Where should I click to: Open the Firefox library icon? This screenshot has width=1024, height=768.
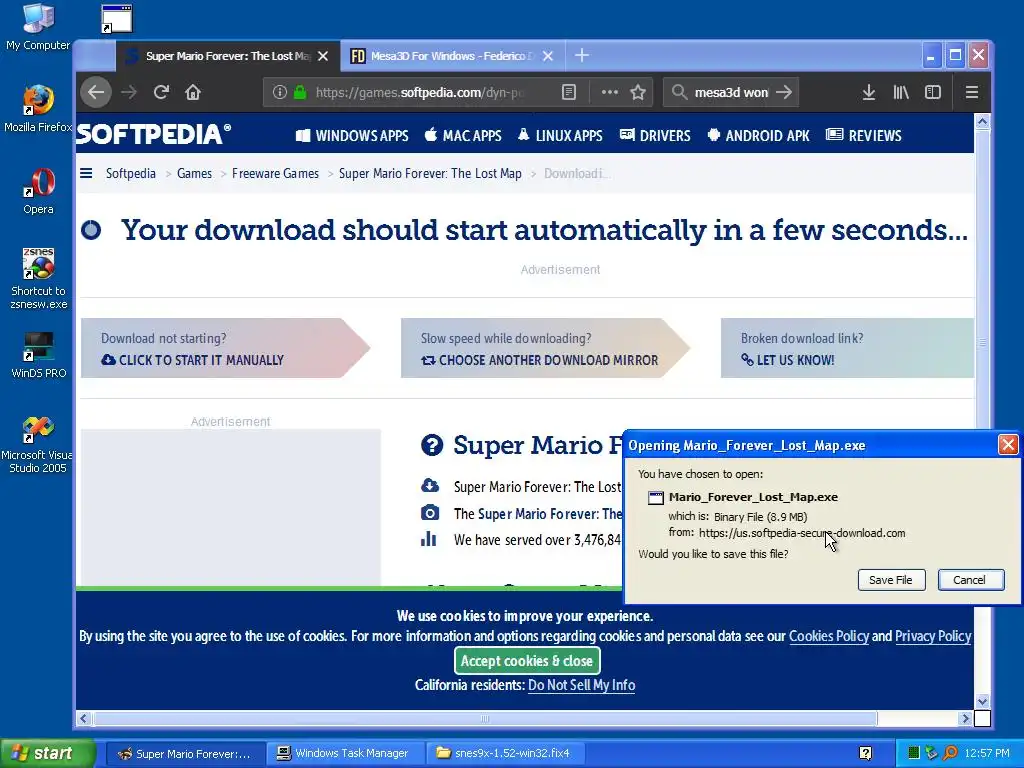901,92
